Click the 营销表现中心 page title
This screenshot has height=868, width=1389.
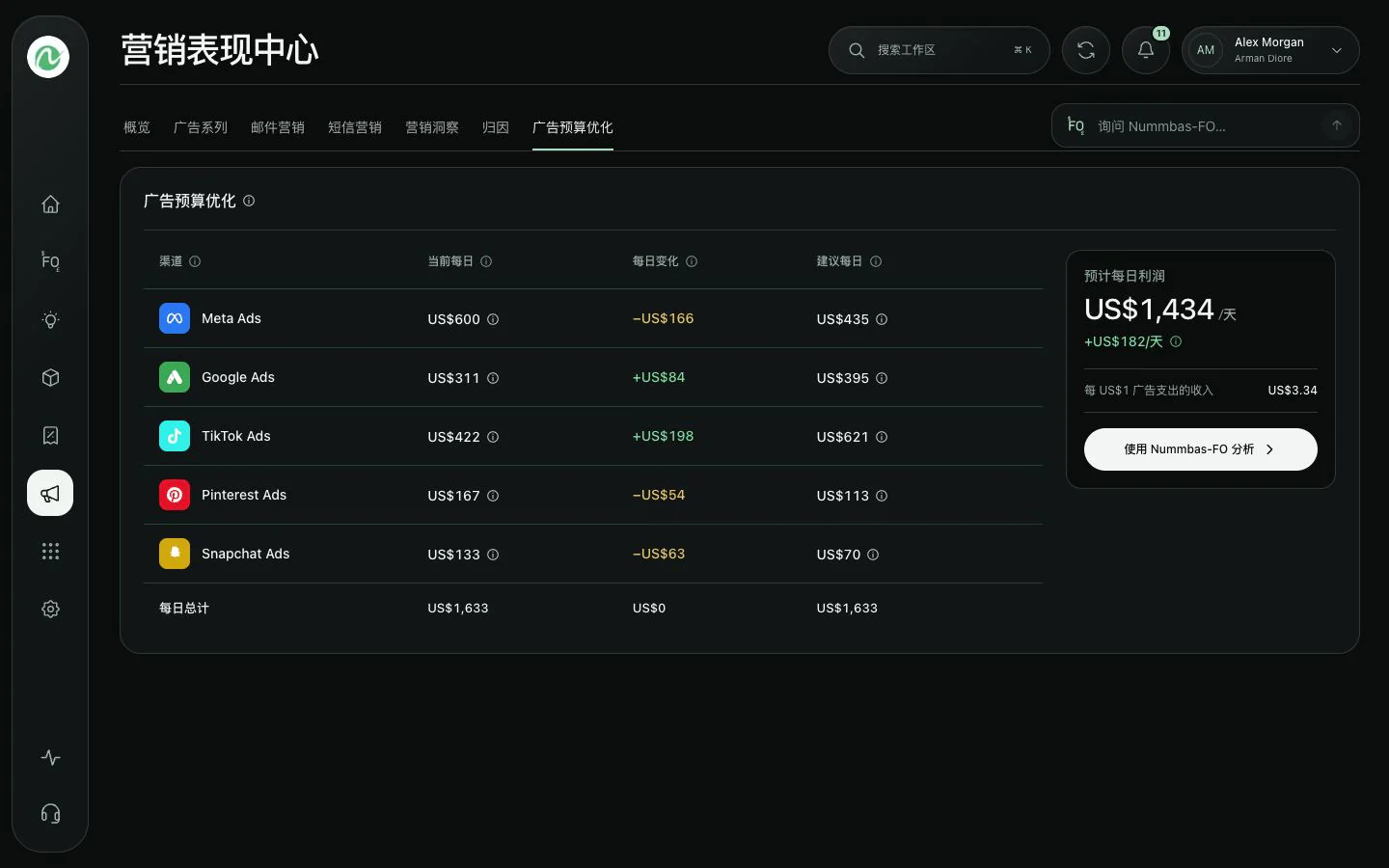(x=220, y=50)
